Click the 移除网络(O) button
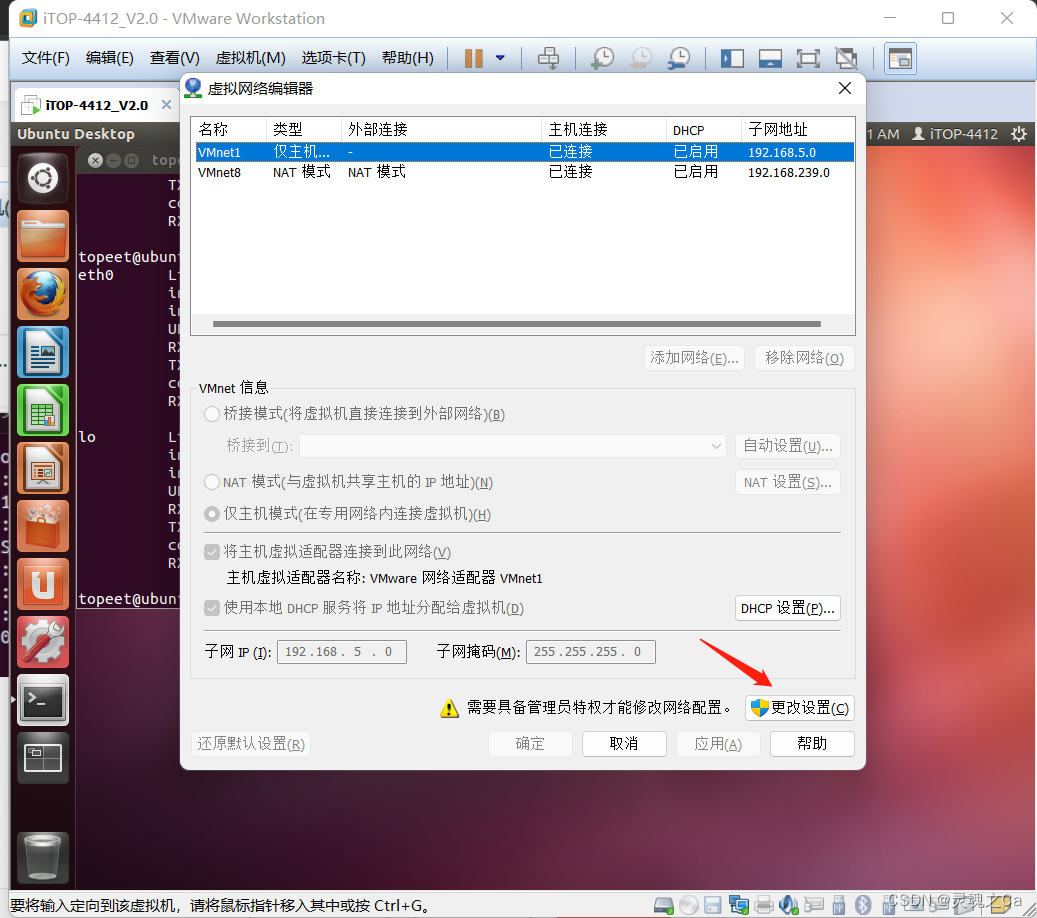 click(804, 358)
